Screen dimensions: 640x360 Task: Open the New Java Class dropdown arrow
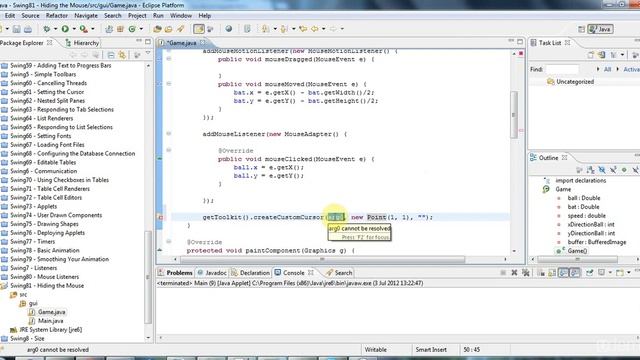[141, 29]
